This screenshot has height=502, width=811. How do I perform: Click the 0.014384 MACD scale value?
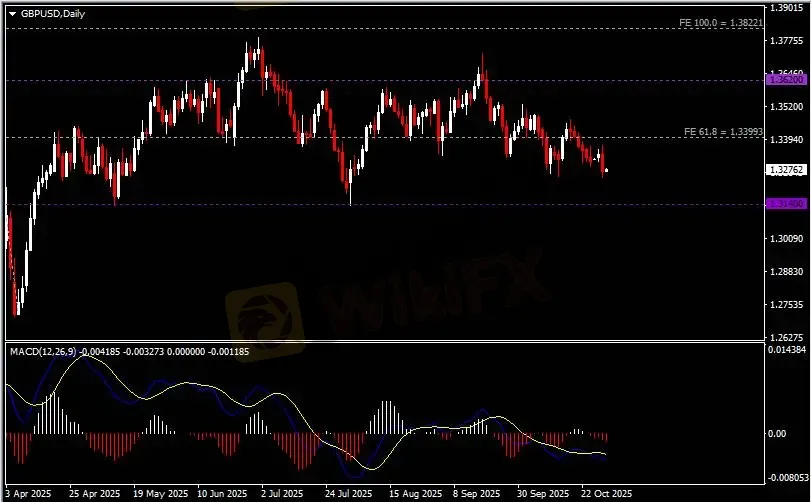[x=787, y=349]
